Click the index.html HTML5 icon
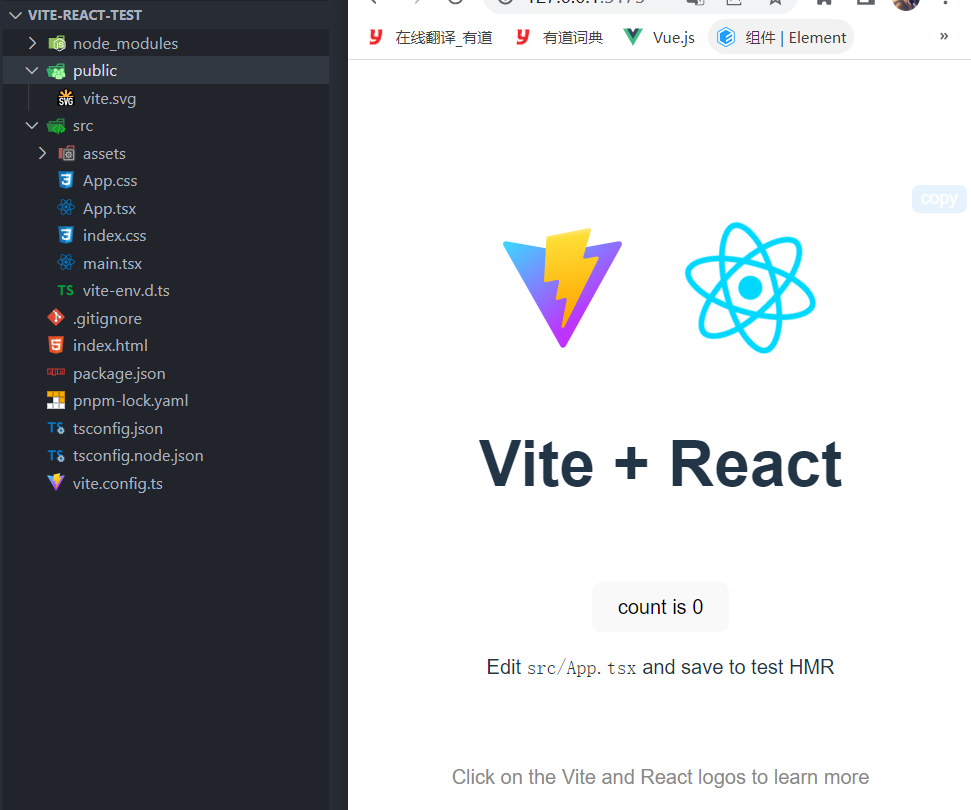The height and width of the screenshot is (810, 971). click(56, 345)
